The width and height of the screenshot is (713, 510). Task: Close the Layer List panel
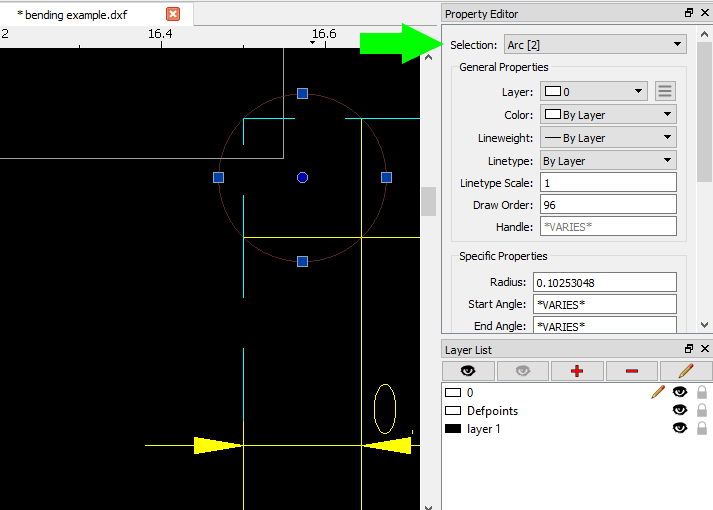coord(705,349)
